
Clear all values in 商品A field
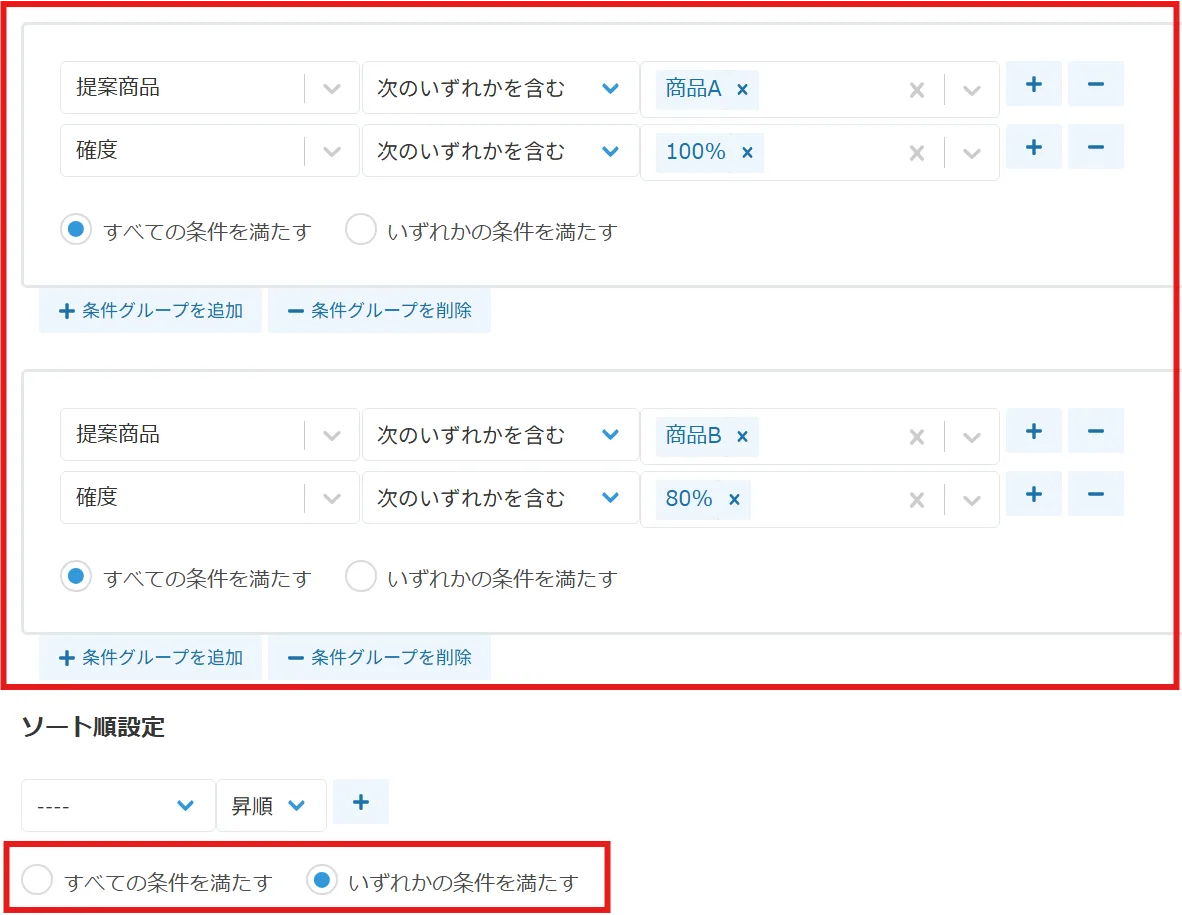click(x=917, y=90)
